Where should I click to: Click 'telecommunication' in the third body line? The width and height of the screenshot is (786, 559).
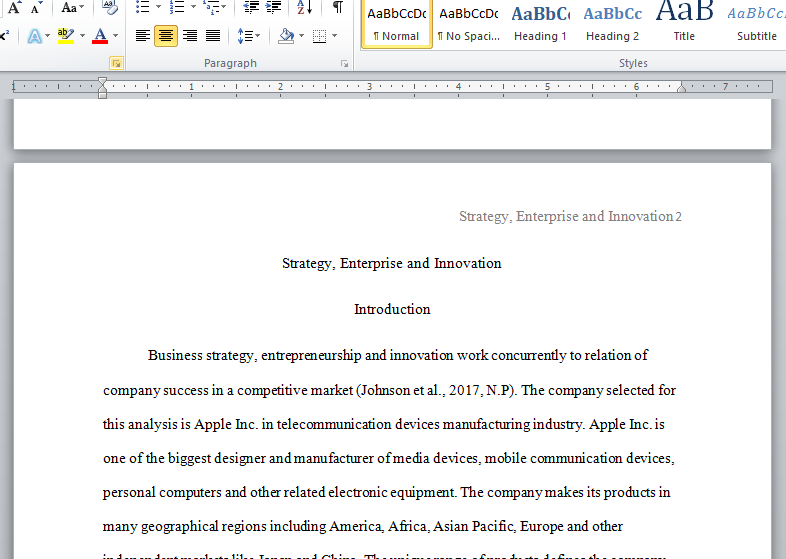[x=334, y=424]
